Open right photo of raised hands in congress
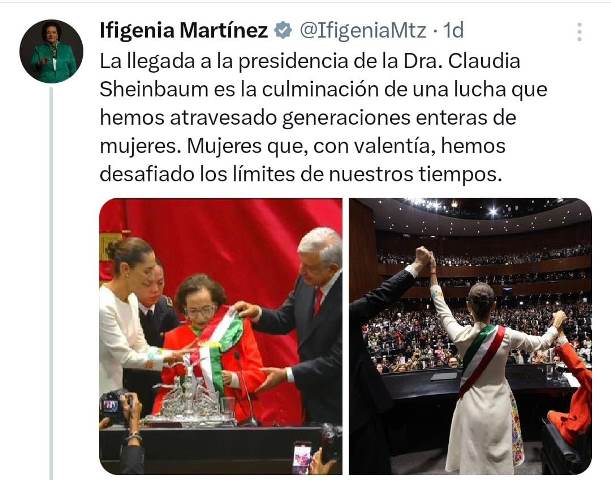 click(x=470, y=336)
